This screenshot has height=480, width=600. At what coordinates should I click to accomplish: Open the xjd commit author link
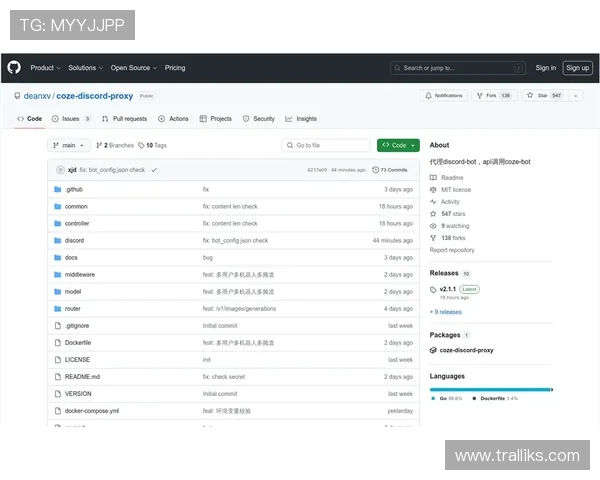[x=72, y=170]
